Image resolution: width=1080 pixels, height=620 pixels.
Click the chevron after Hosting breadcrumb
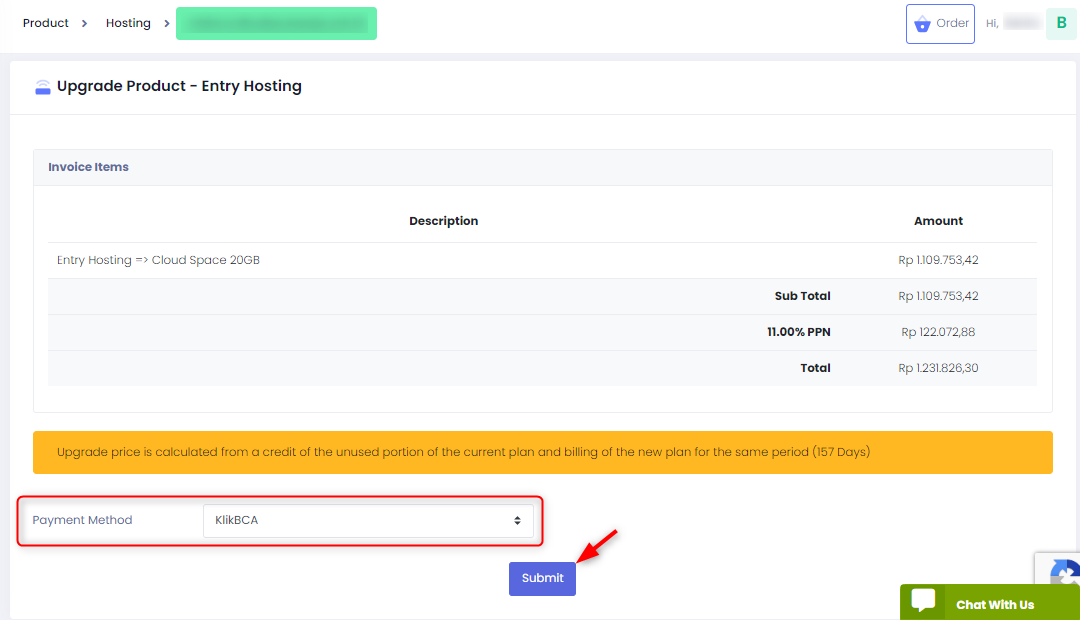[167, 23]
